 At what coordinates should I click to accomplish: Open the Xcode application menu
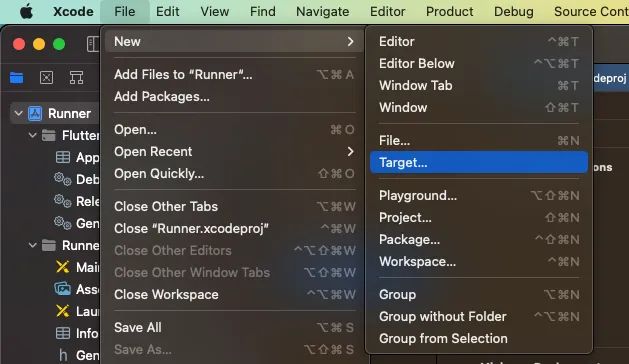73,12
